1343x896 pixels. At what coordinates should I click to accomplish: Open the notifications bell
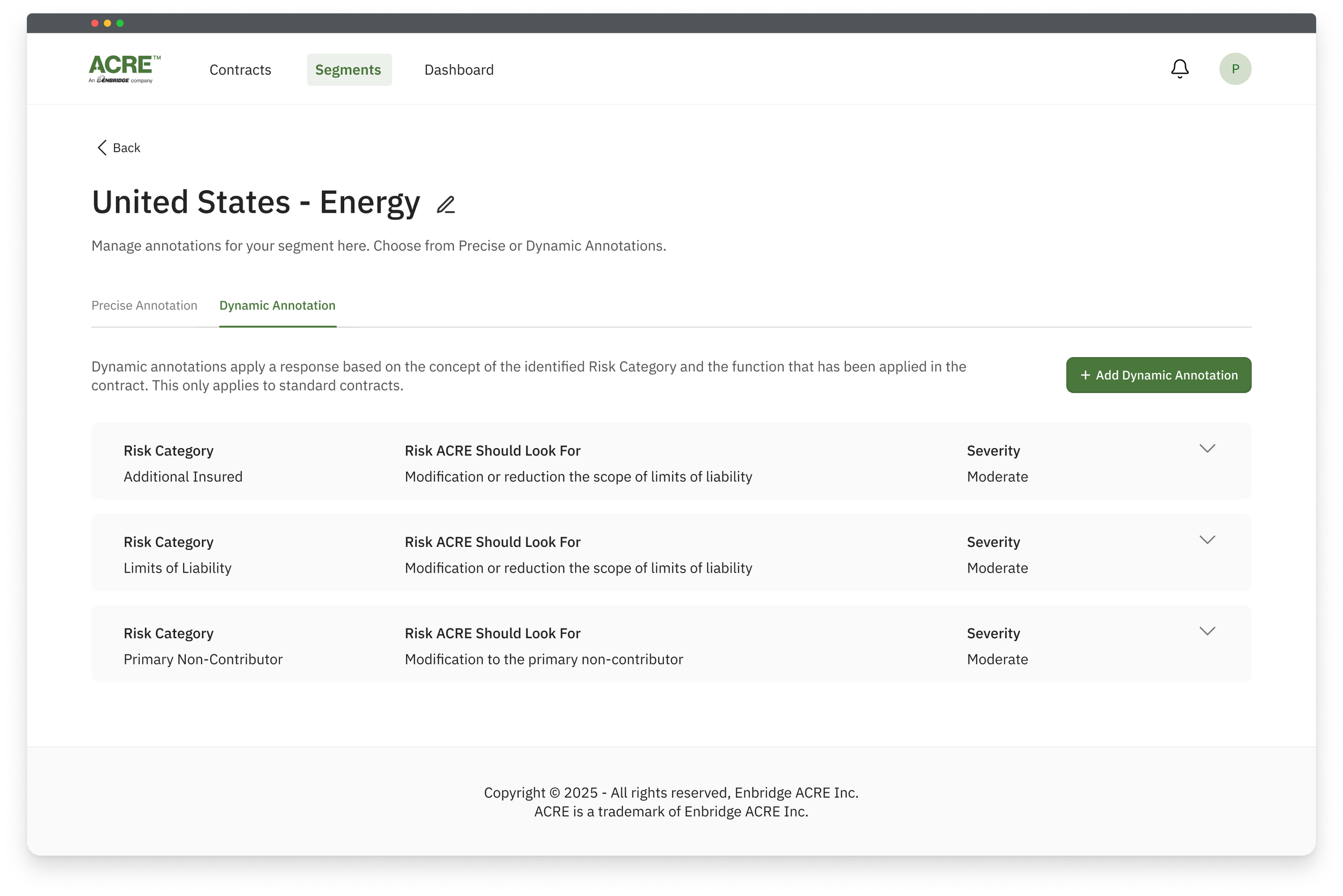[x=1180, y=69]
